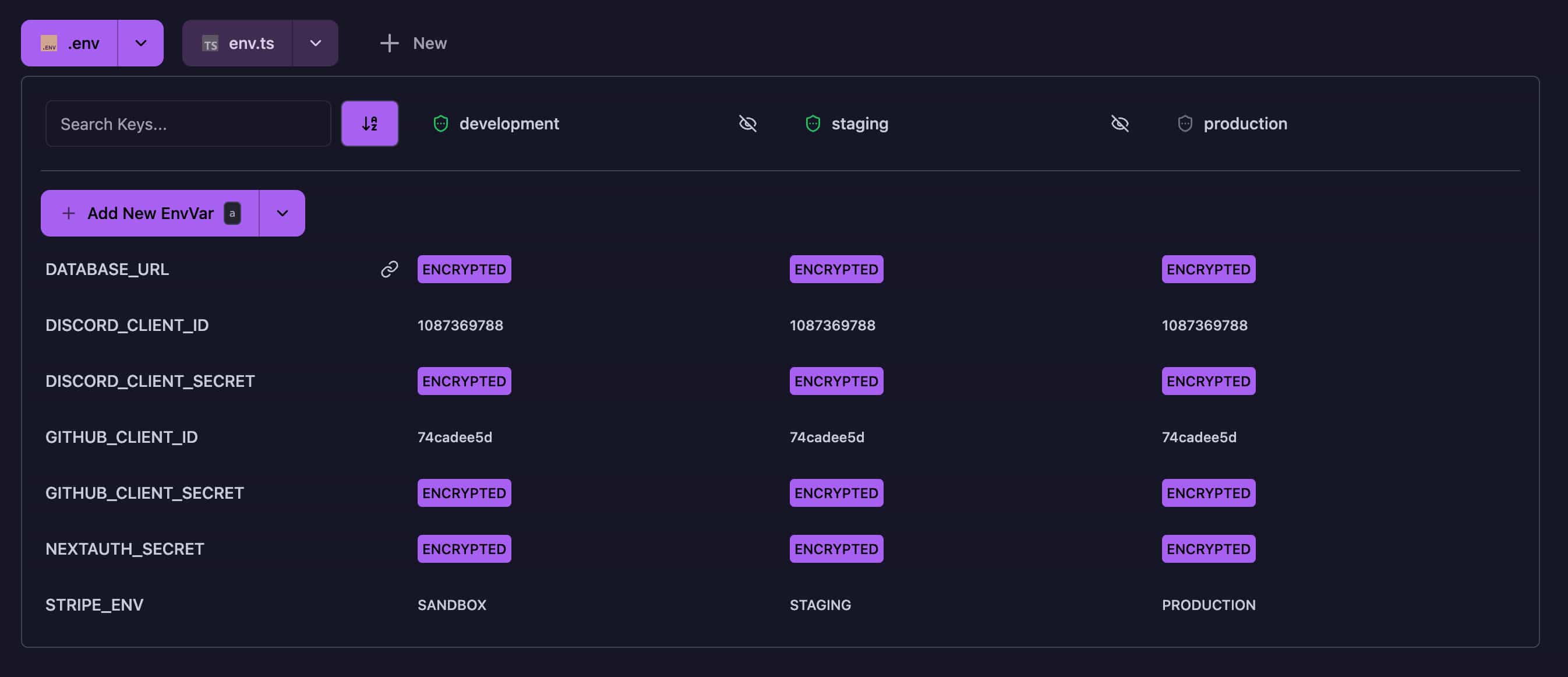Click the green shield next to staging
Image resolution: width=1568 pixels, height=677 pixels.
tap(813, 124)
